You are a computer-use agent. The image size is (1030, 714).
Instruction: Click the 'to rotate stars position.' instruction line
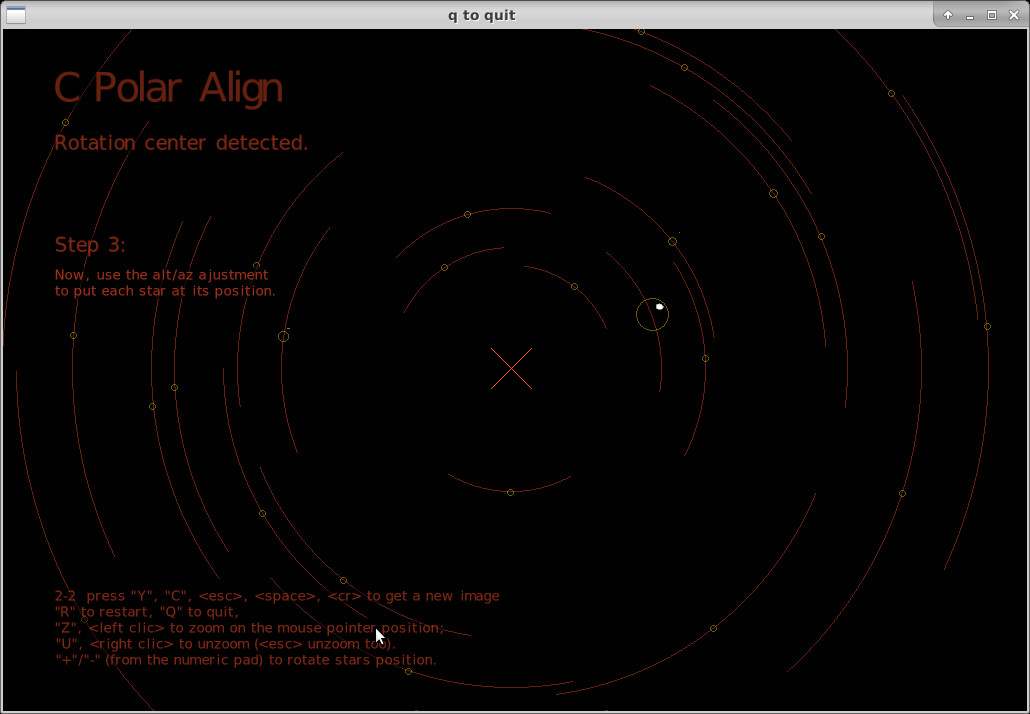tap(246, 659)
